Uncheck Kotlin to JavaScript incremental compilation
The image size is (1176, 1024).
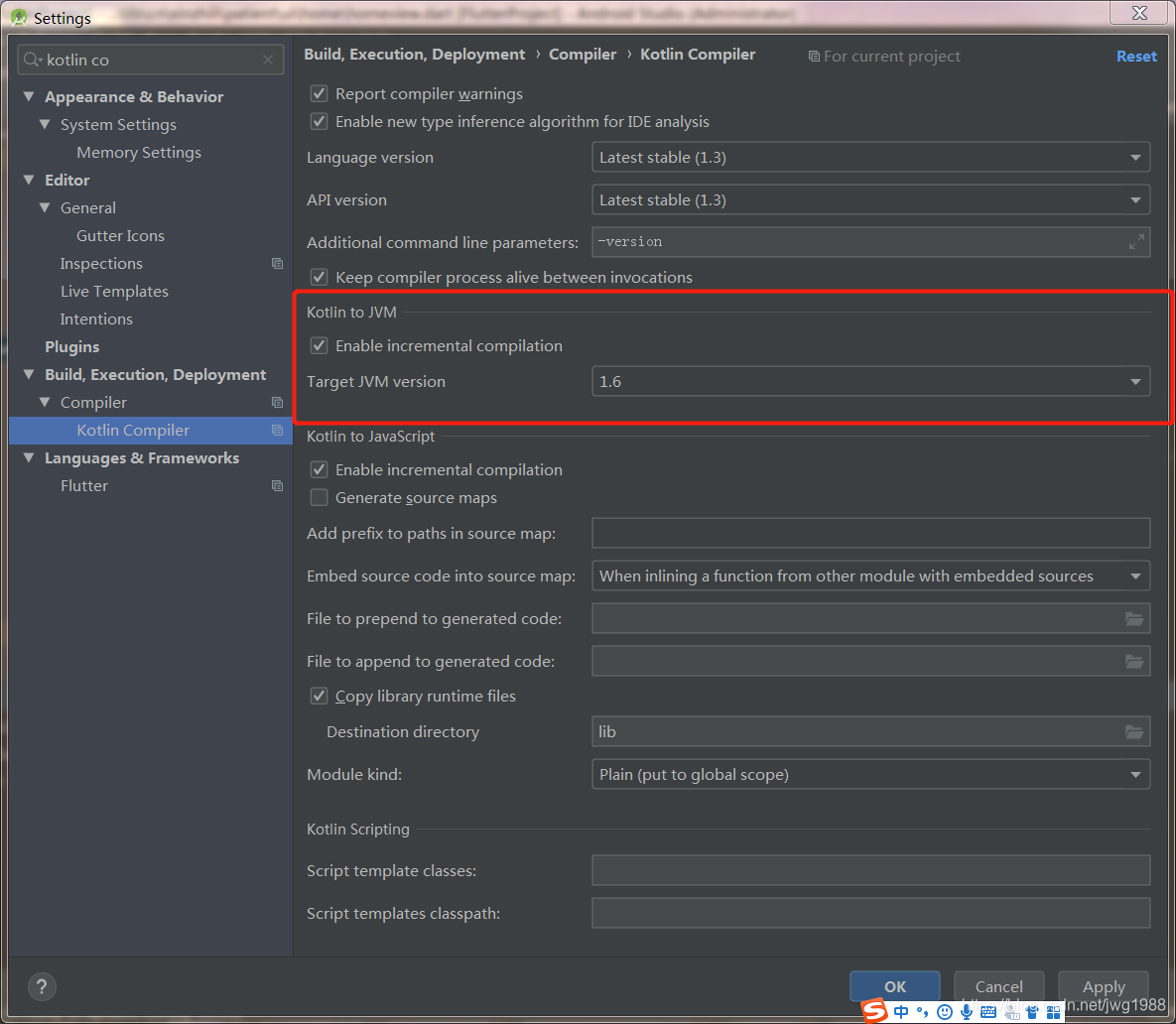[319, 470]
